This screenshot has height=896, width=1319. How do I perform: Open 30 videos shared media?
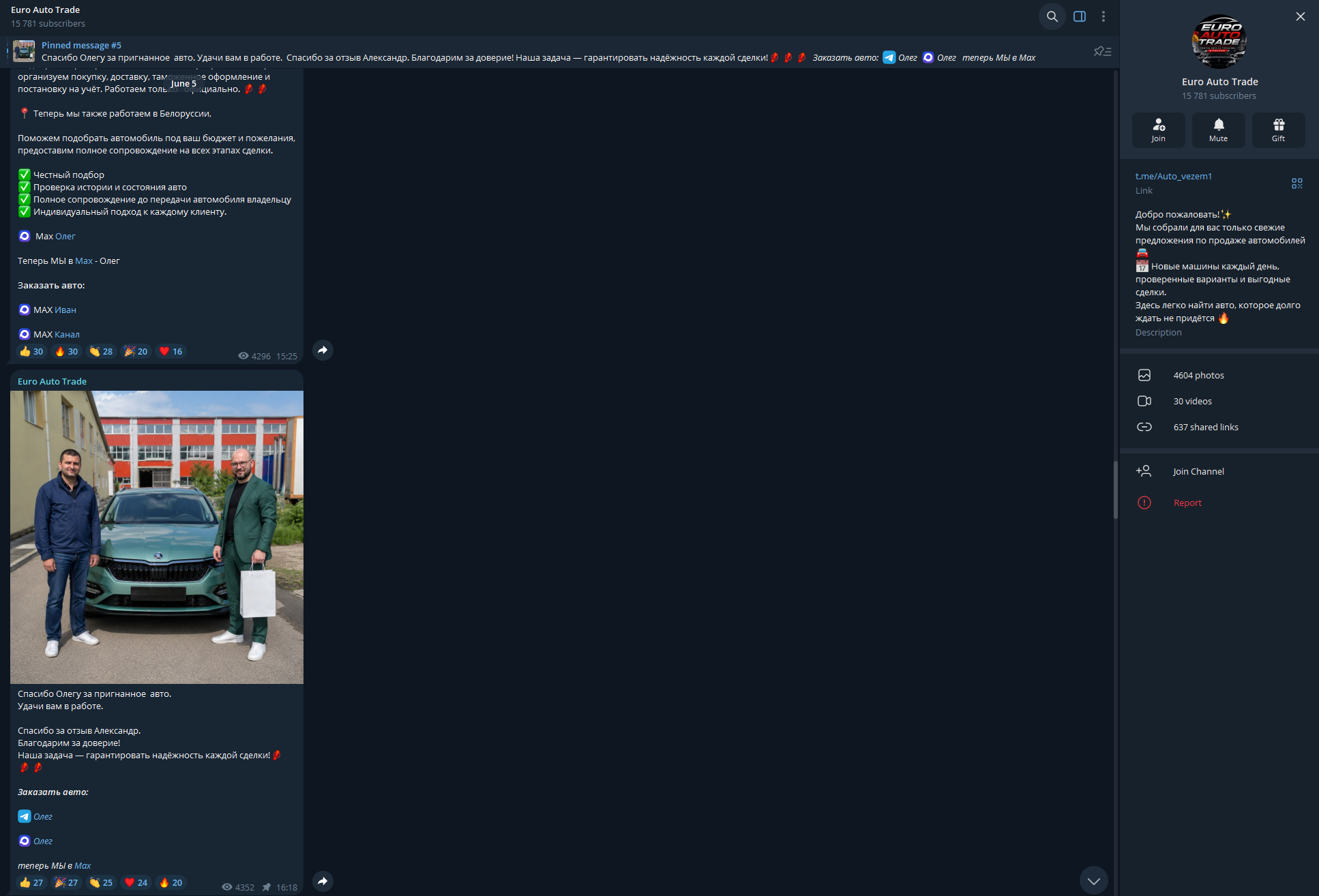pyautogui.click(x=1219, y=401)
